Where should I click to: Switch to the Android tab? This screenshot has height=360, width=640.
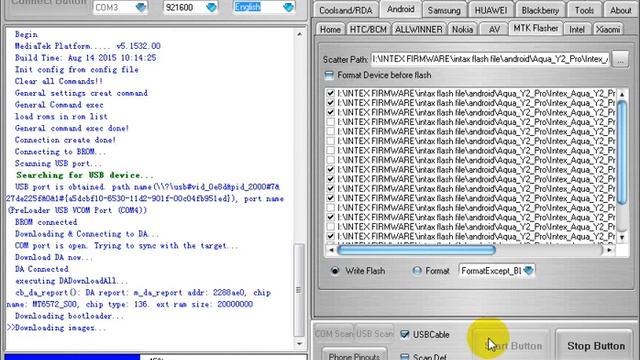tap(401, 9)
